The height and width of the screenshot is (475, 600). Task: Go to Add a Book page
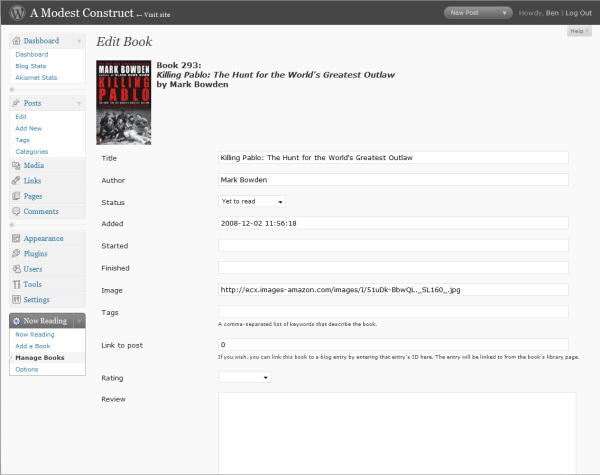[x=33, y=345]
